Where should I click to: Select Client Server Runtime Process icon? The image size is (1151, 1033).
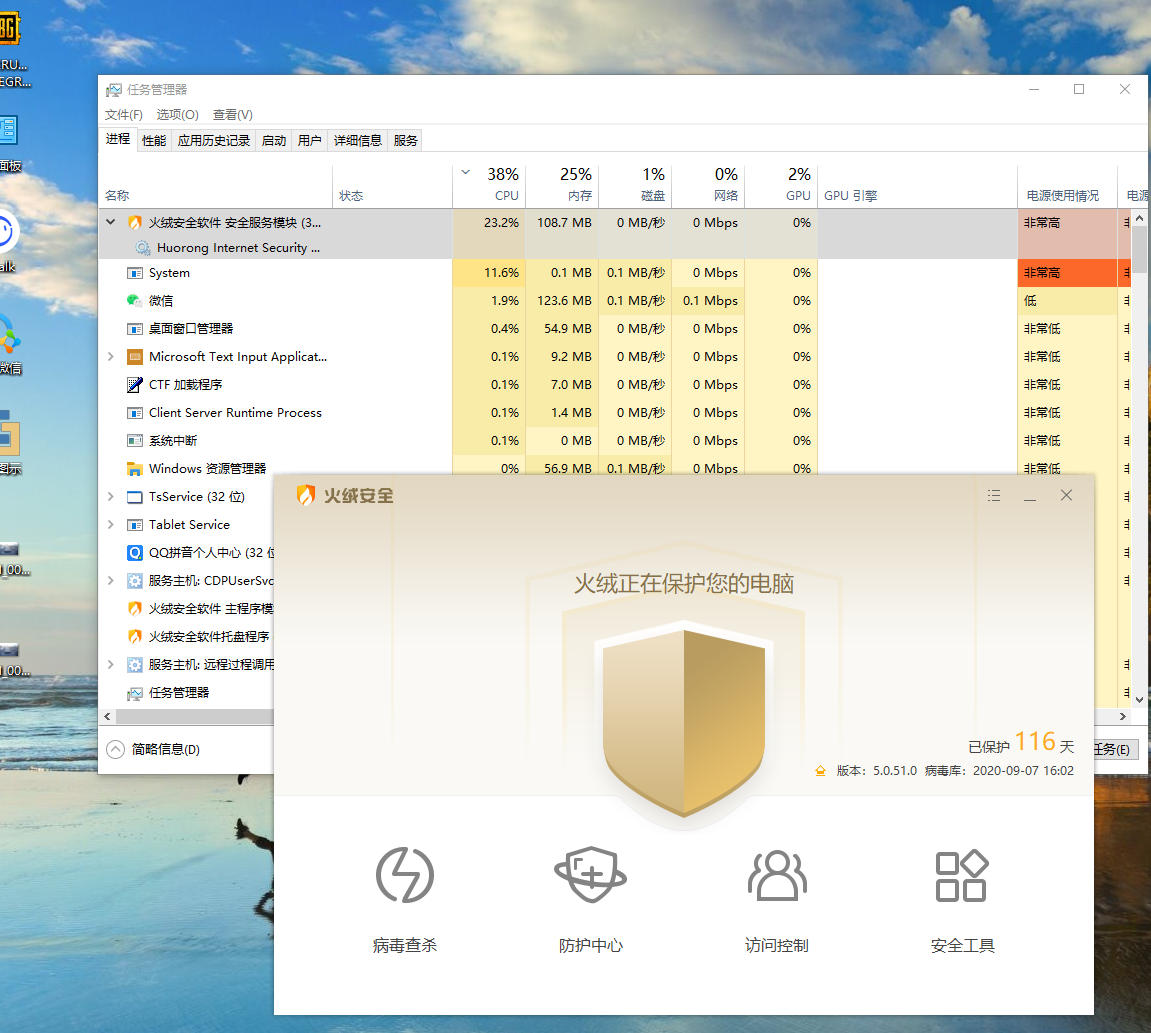(x=134, y=413)
